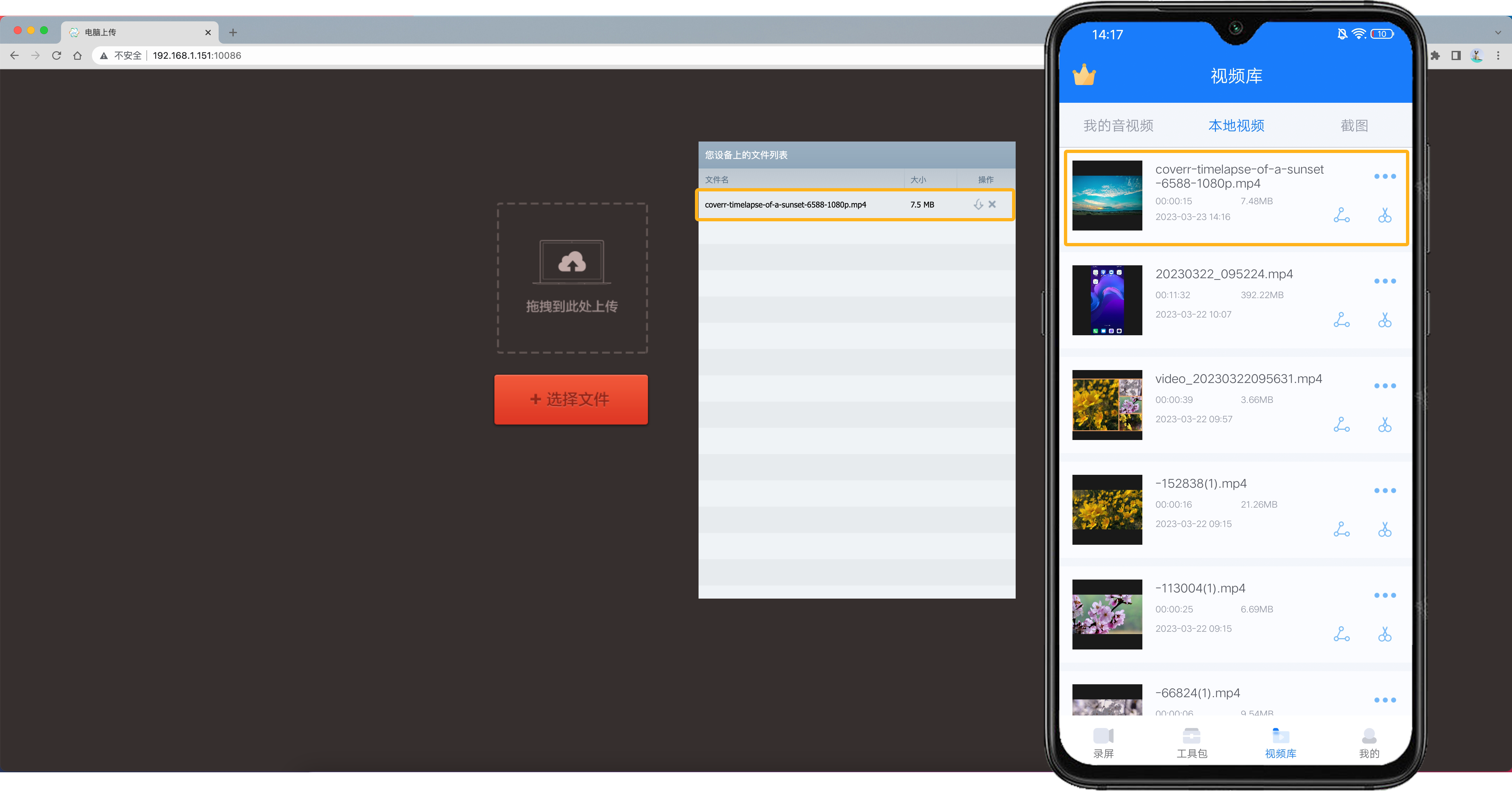Open the 录屏 bottom navigation tab
Viewport: 1512px width, 791px height.
(1103, 743)
